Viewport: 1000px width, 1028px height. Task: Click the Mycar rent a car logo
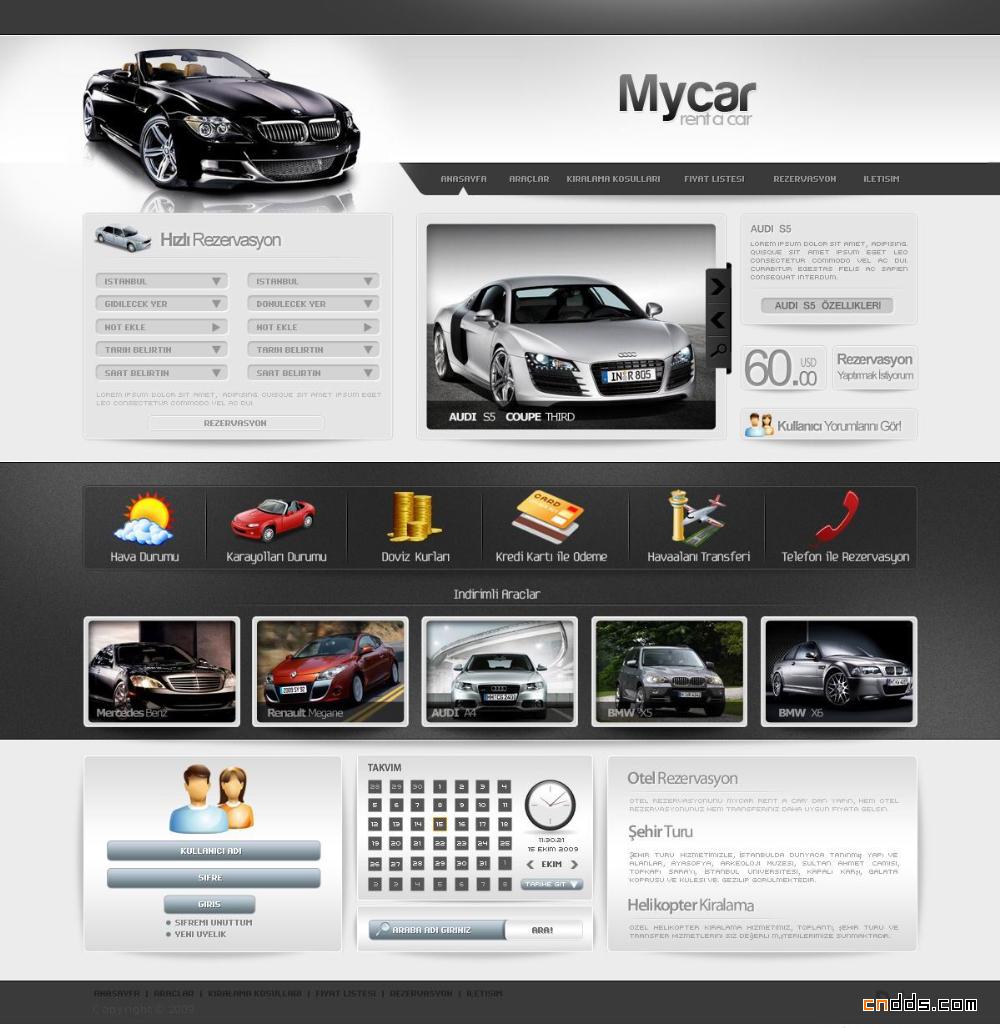pyautogui.click(x=687, y=99)
